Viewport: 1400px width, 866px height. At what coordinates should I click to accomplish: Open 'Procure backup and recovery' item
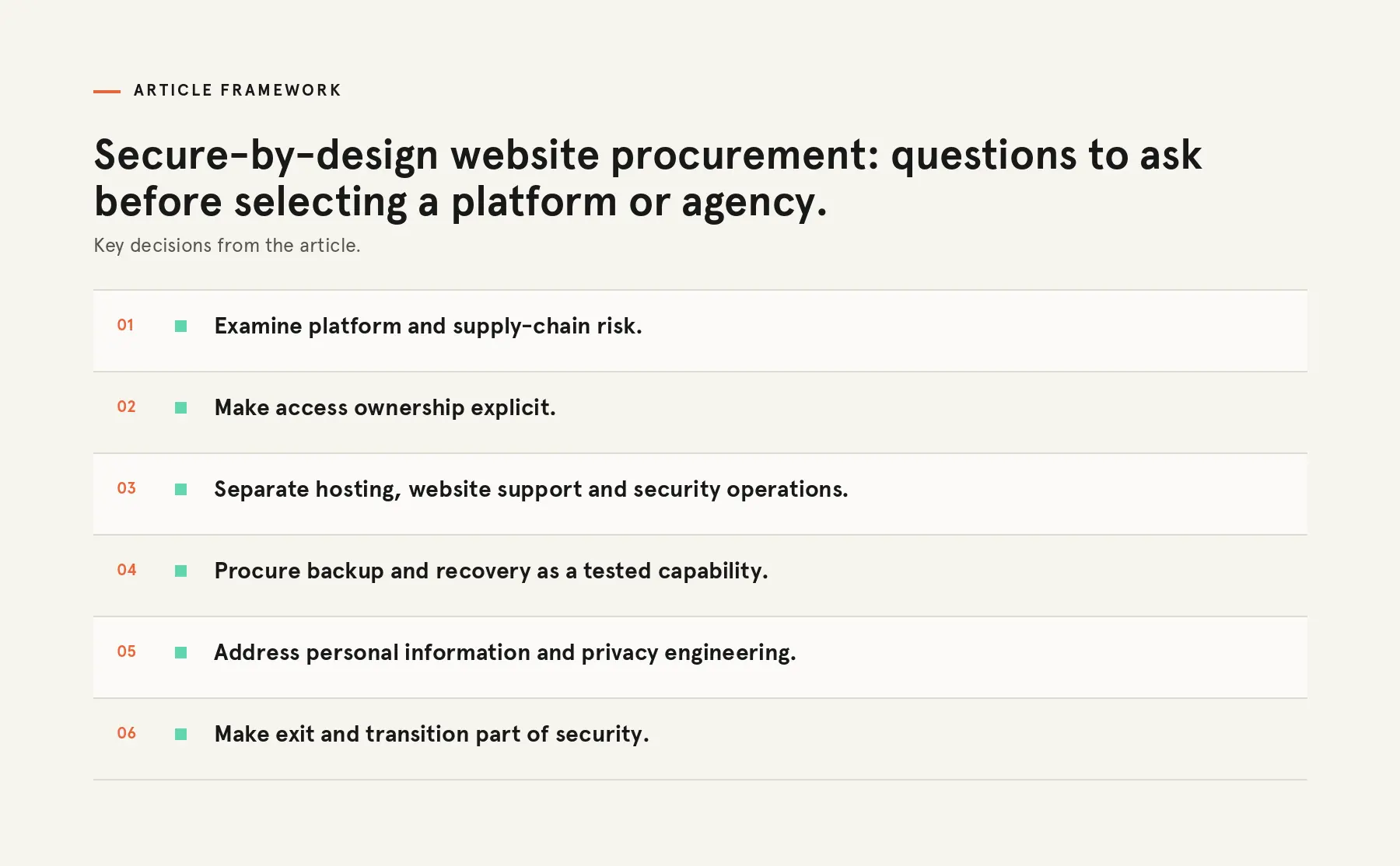[700, 576]
